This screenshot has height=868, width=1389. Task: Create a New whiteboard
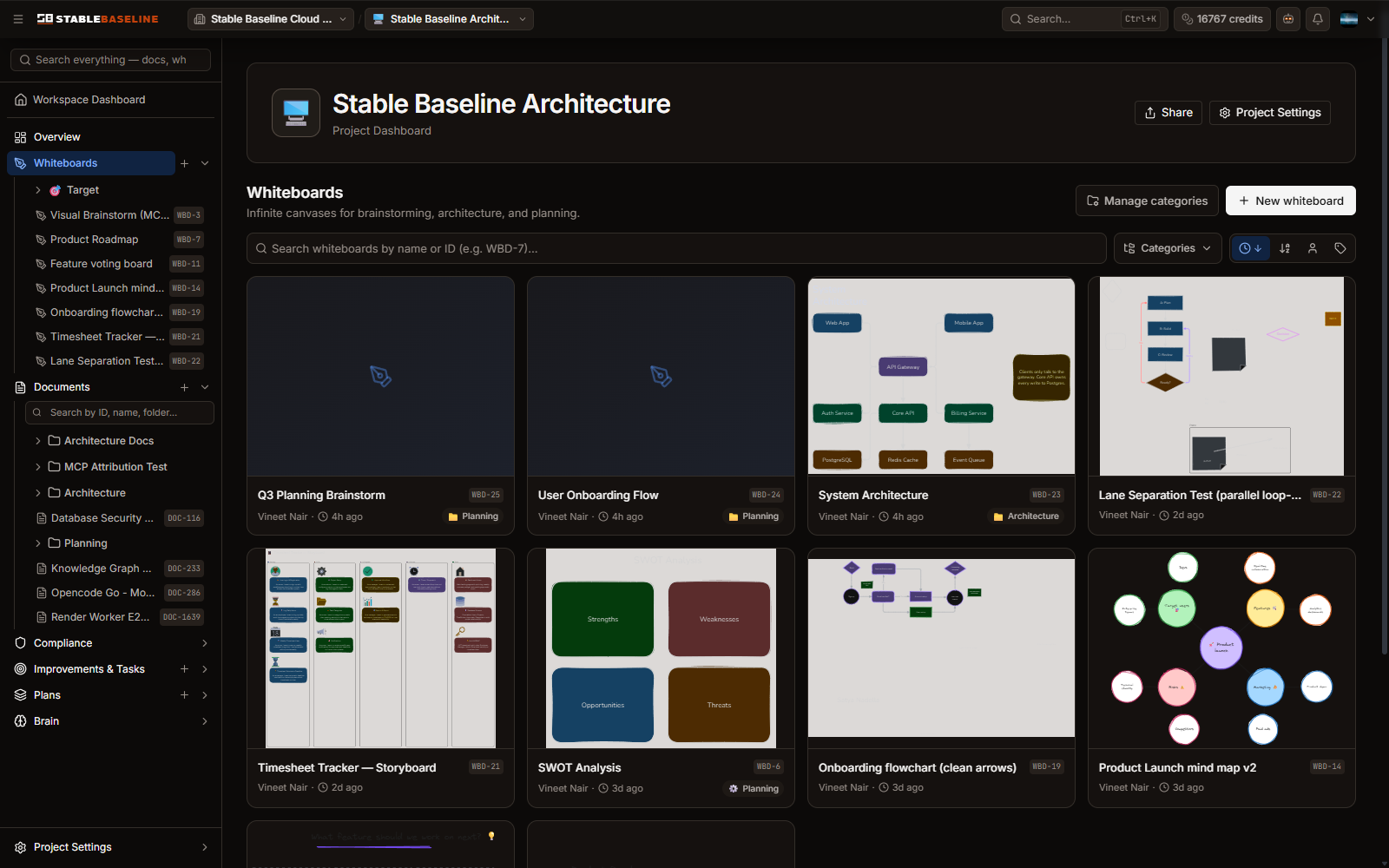coord(1291,201)
